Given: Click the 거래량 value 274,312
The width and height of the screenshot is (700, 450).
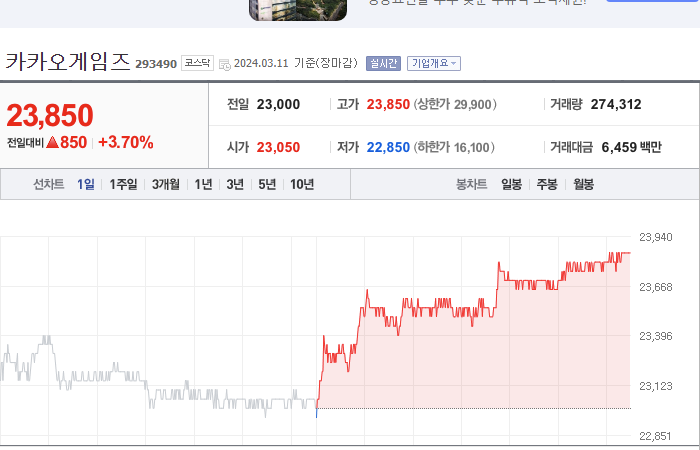Looking at the screenshot, I should click(616, 104).
